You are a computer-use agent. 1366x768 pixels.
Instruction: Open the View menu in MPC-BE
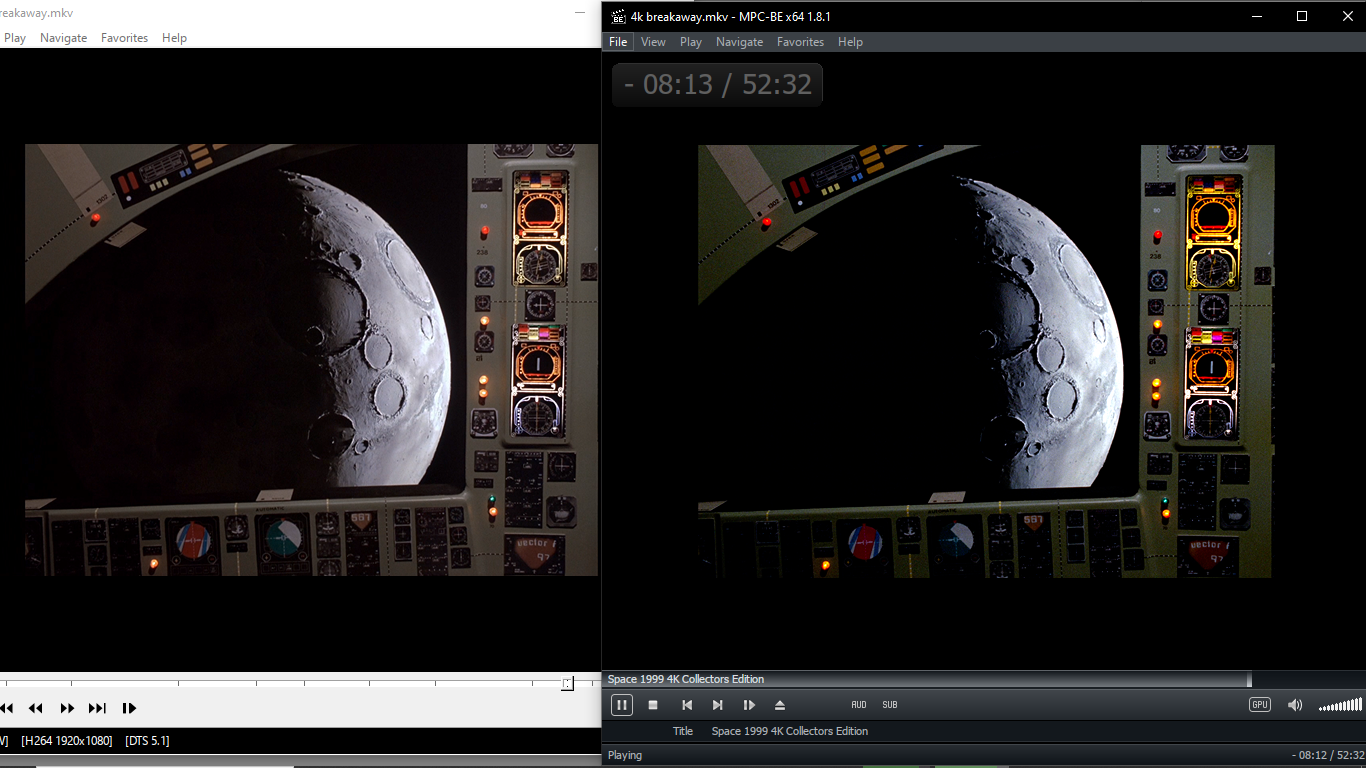(x=653, y=42)
